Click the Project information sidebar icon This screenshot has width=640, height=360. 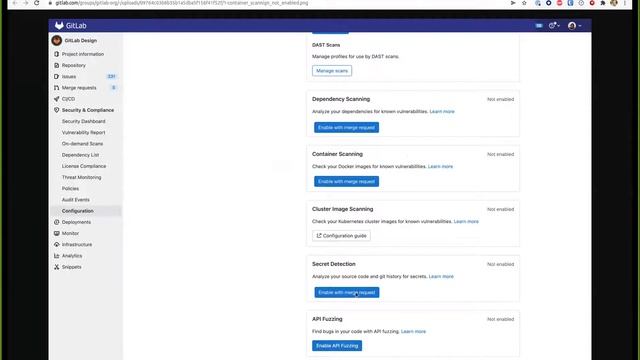coord(56,54)
